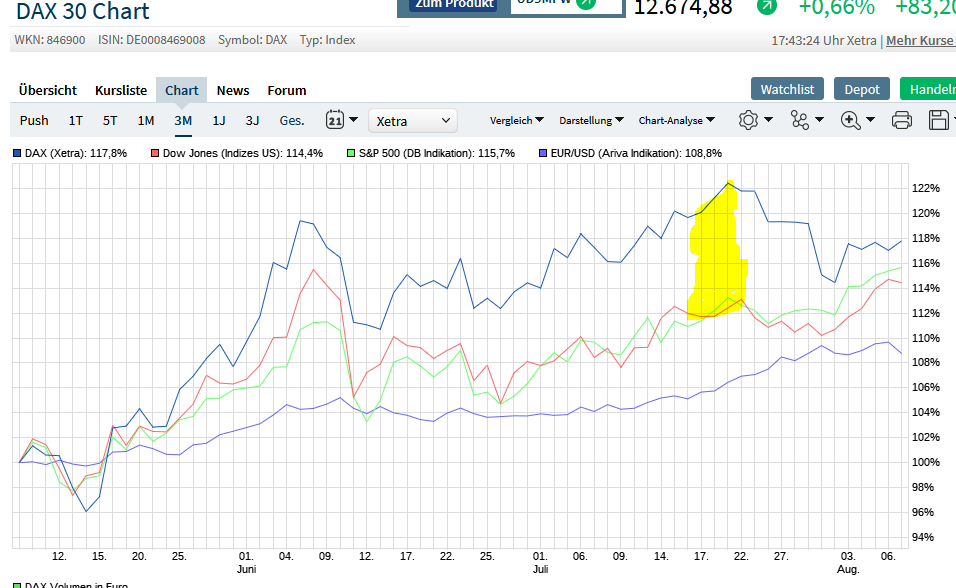Click the Symbol: DAX text

pyautogui.click(x=252, y=40)
